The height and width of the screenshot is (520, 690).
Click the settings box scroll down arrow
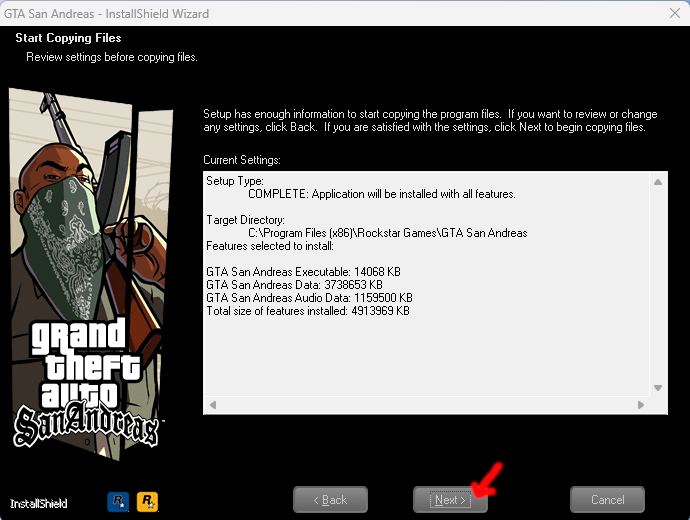coord(658,388)
